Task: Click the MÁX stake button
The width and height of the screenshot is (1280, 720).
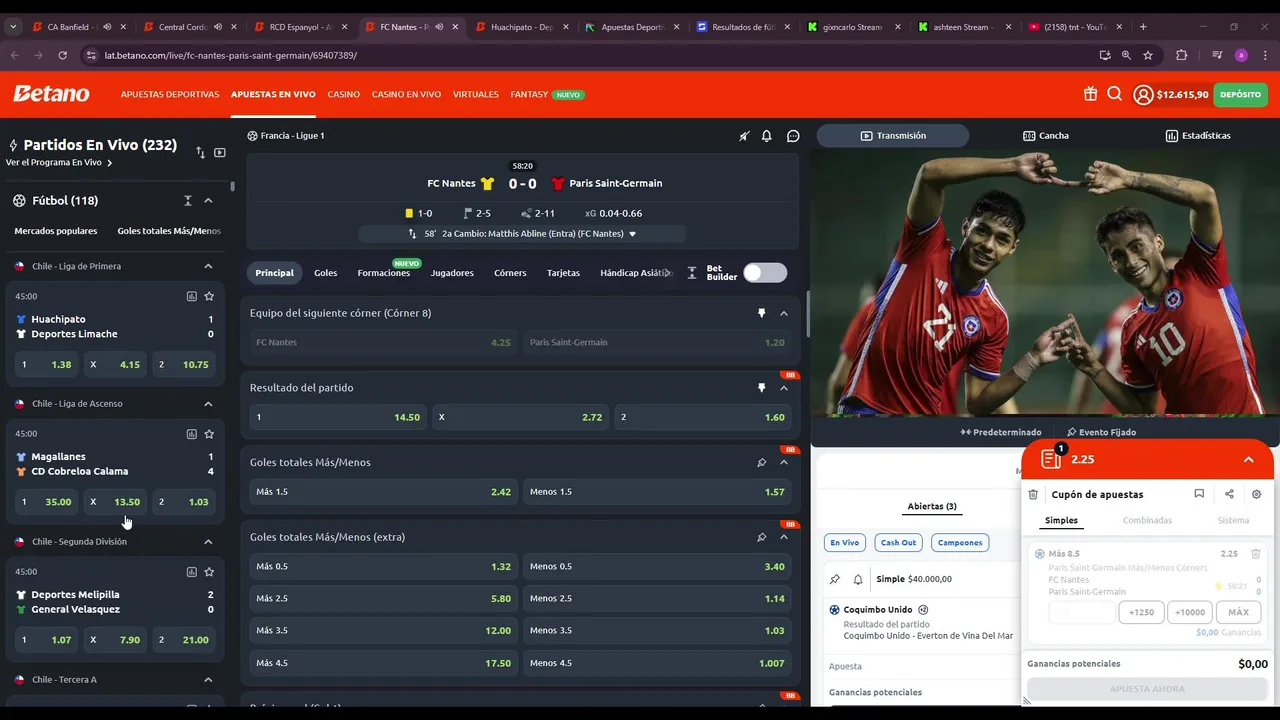Action: [1238, 612]
